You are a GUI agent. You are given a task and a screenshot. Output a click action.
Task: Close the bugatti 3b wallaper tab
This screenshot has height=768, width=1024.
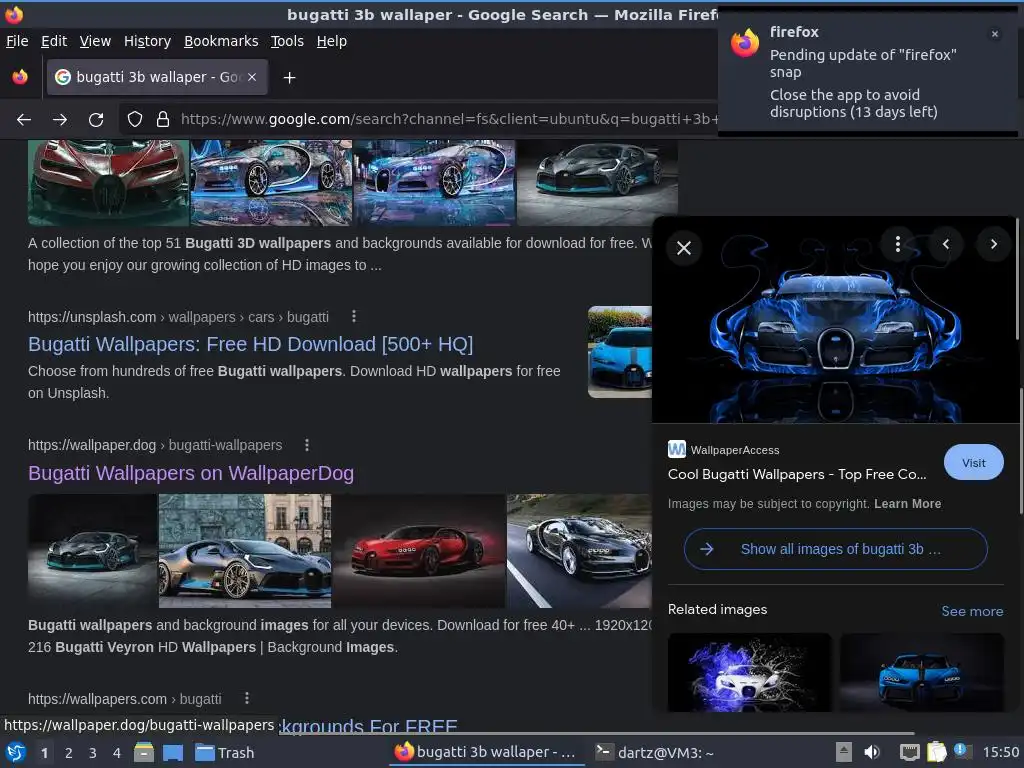click(252, 77)
